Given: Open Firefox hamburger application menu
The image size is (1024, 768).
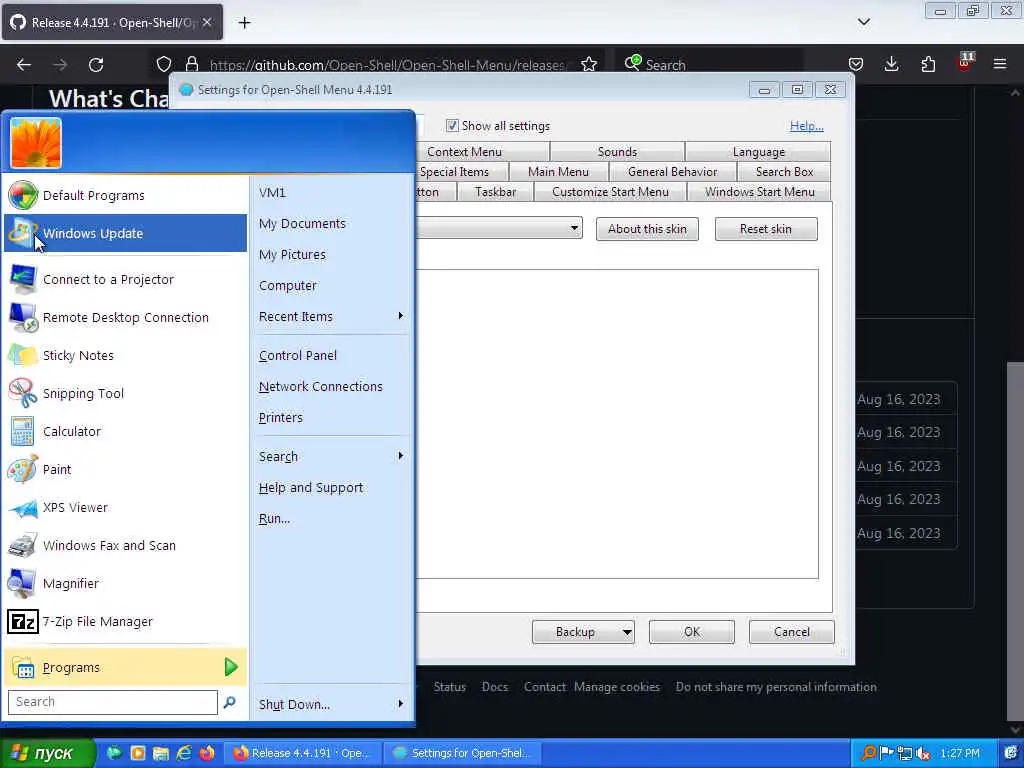Looking at the screenshot, I should click(x=999, y=64).
